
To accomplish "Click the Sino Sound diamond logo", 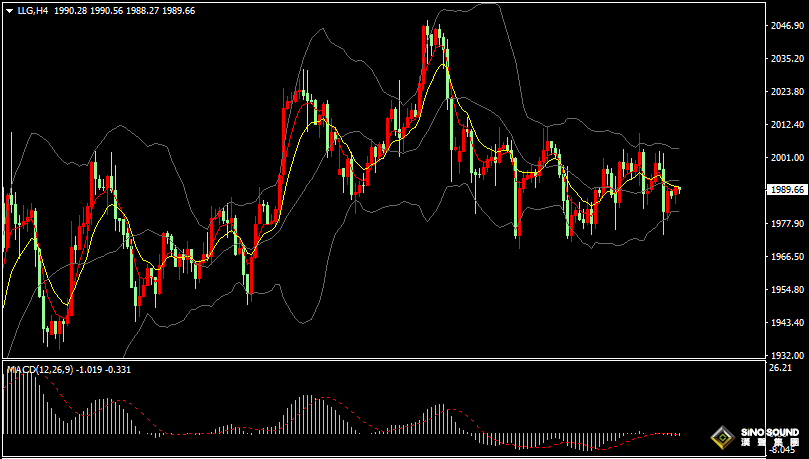I will [x=722, y=437].
